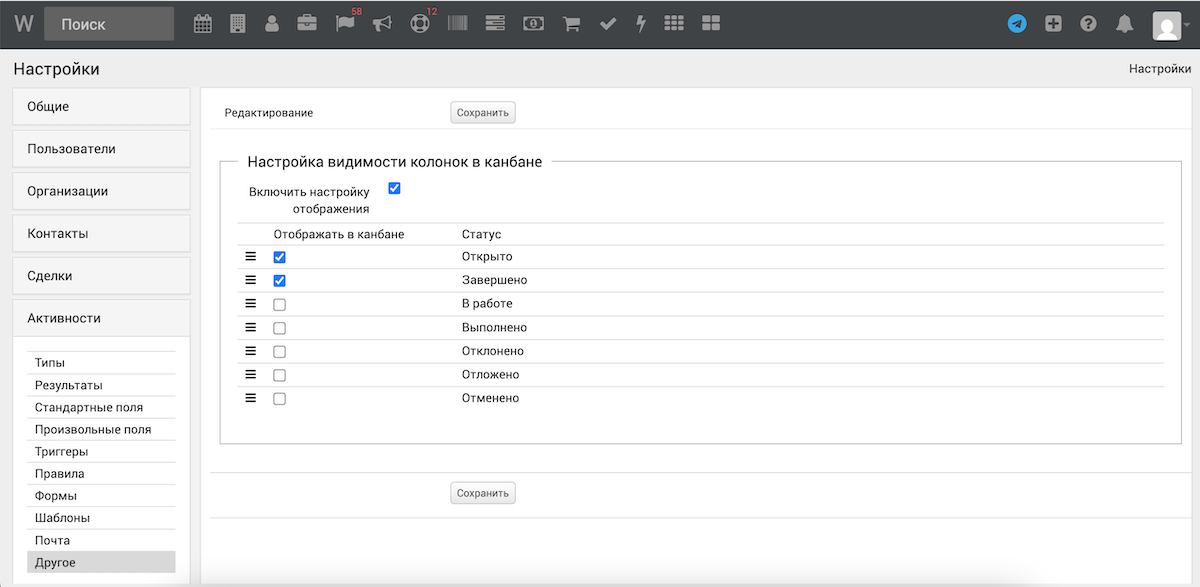The height and width of the screenshot is (587, 1200).
Task: Open the Telegram icon in top bar
Action: tap(1017, 24)
